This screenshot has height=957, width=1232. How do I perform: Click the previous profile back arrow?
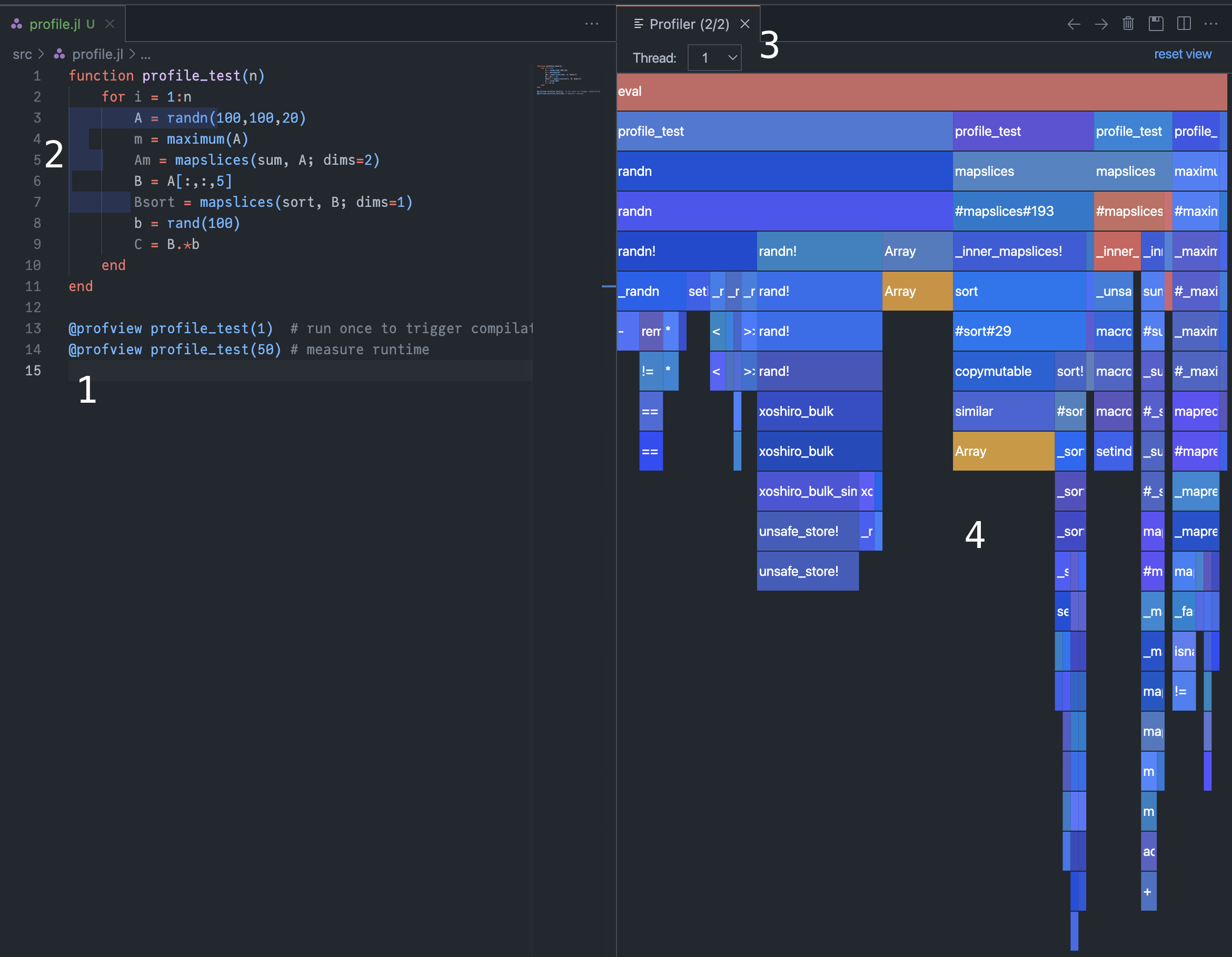point(1074,24)
